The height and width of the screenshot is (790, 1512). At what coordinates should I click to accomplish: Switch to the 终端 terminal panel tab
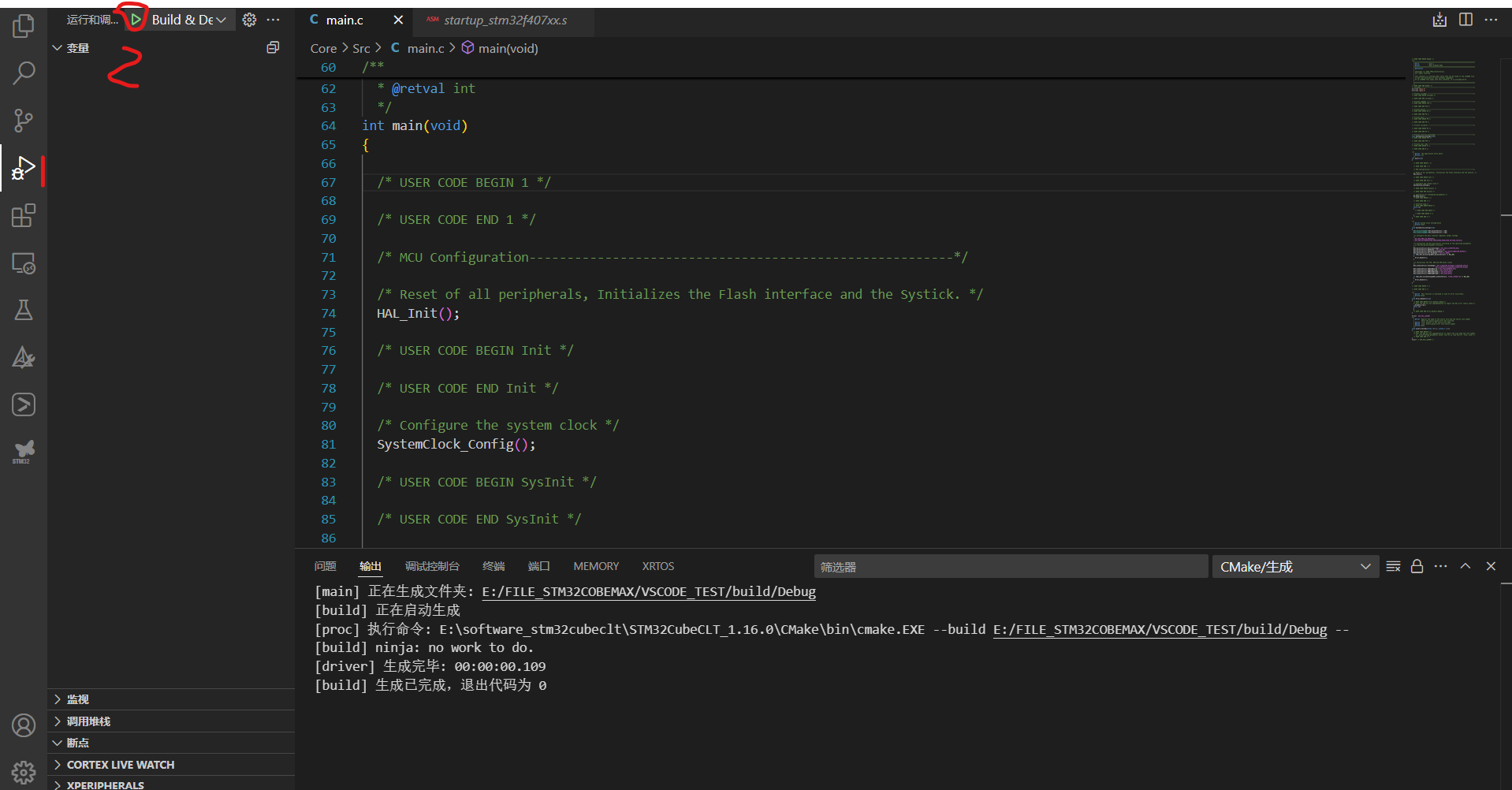click(x=493, y=566)
